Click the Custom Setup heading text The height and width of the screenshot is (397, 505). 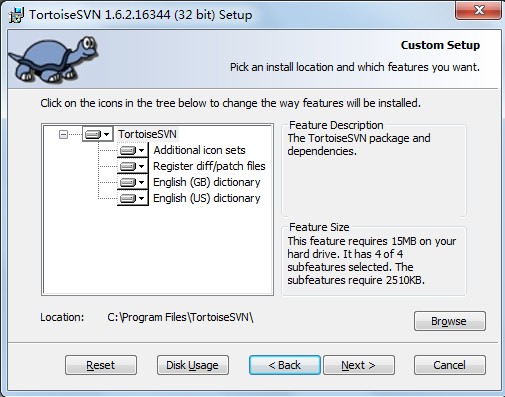pyautogui.click(x=440, y=45)
